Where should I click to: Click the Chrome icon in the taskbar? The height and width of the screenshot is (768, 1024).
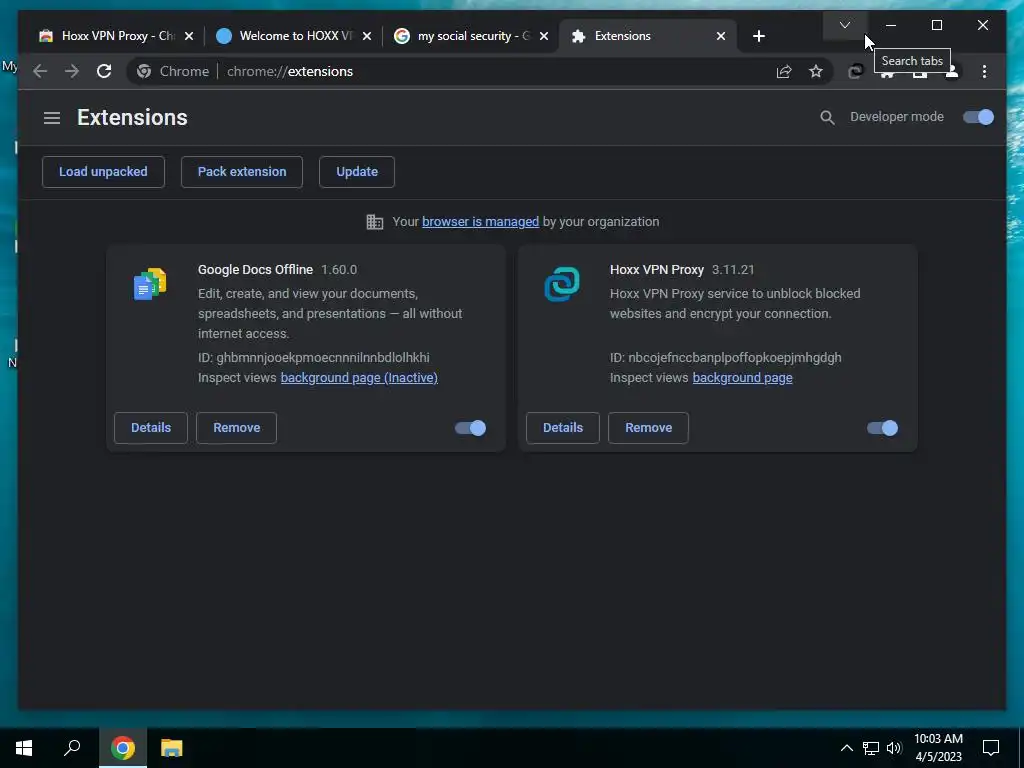pyautogui.click(x=123, y=748)
